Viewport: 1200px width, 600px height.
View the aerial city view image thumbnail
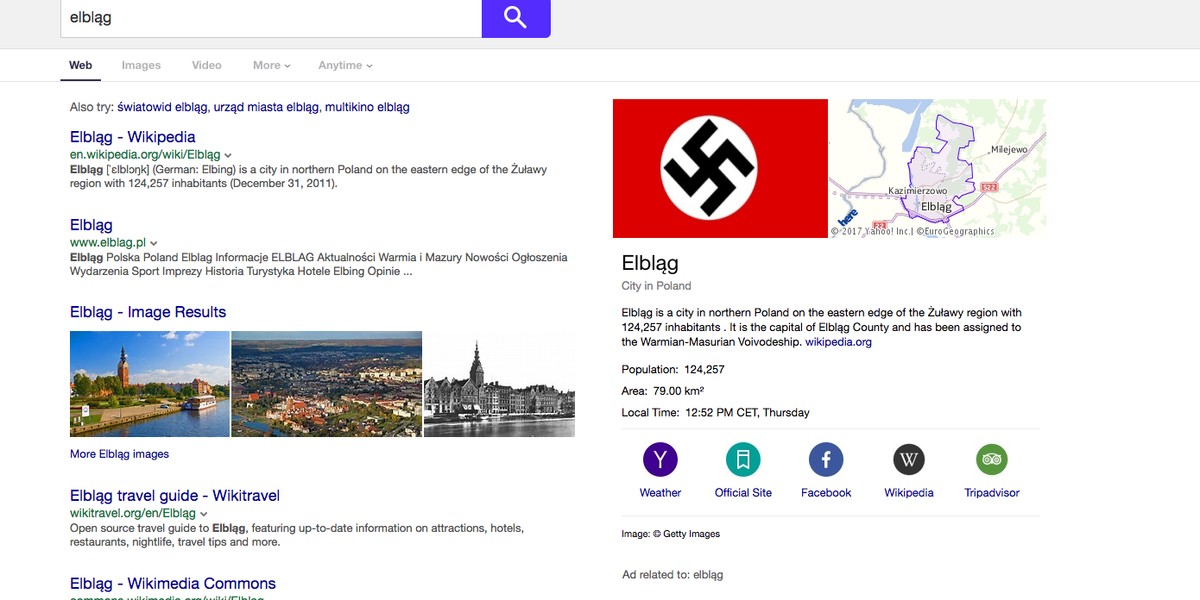point(327,384)
